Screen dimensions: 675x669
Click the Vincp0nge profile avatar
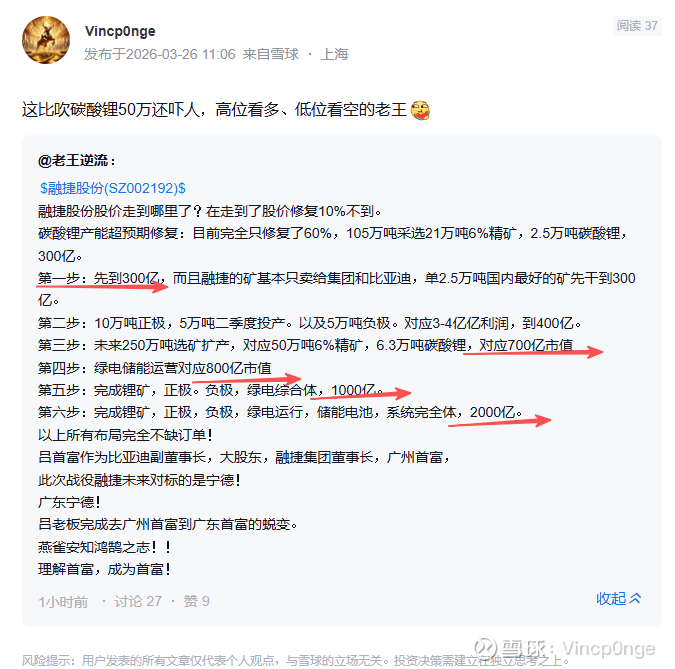coord(46,40)
